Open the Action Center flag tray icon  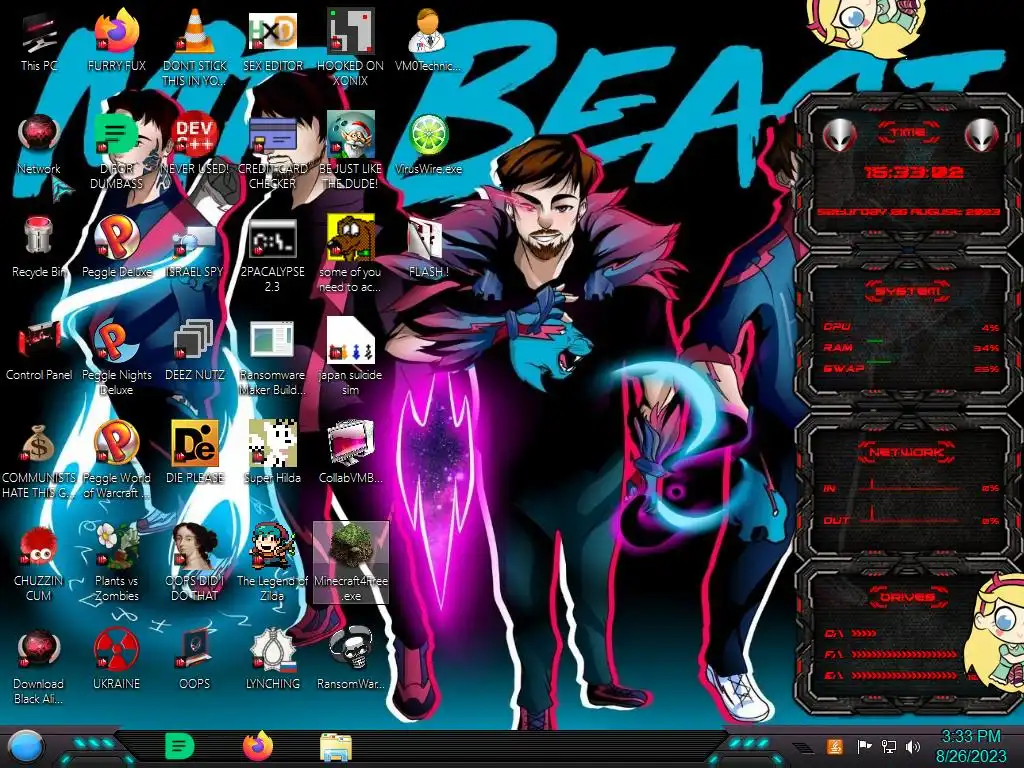coord(864,746)
